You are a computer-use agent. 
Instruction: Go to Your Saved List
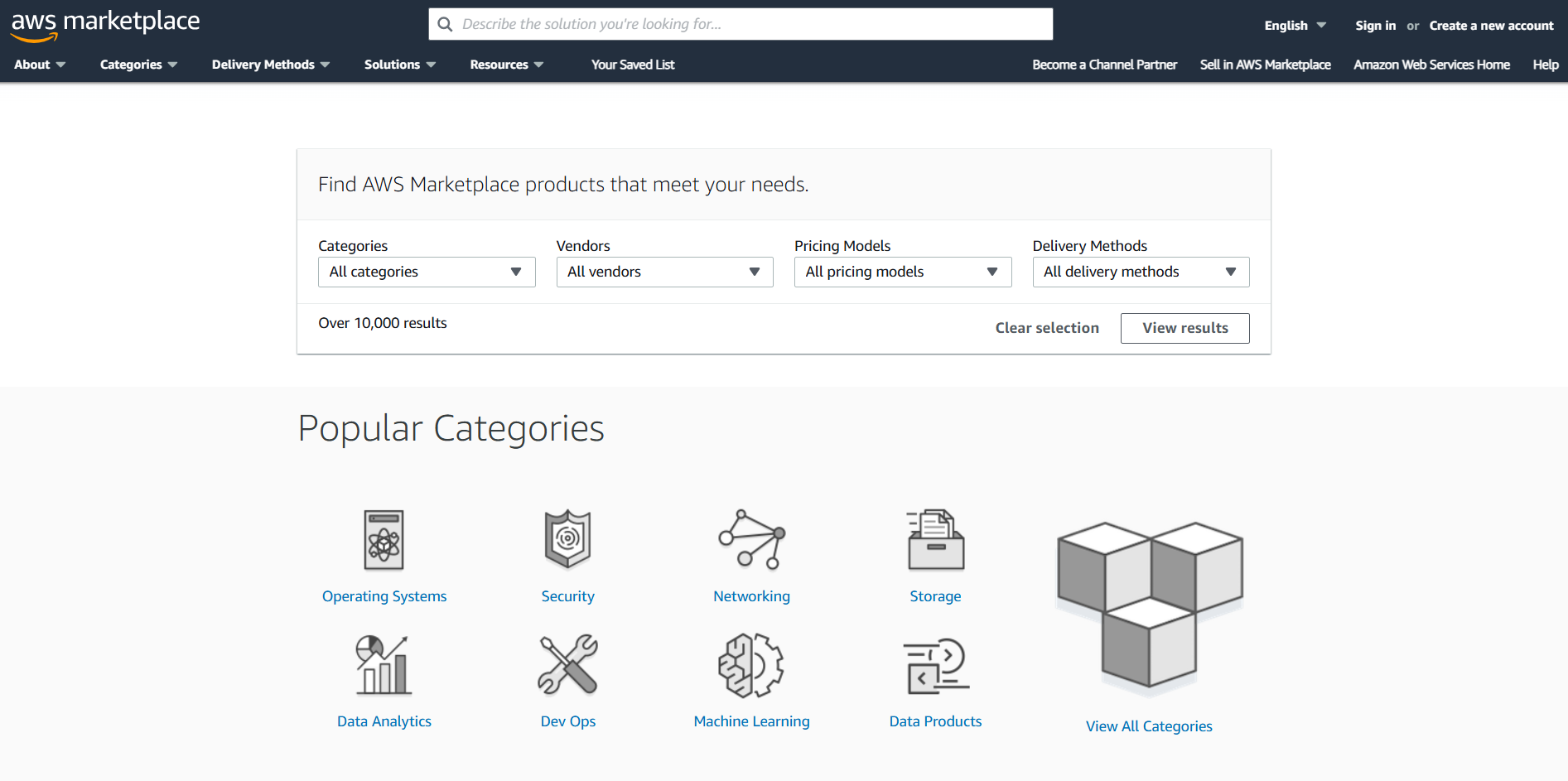[x=633, y=65]
